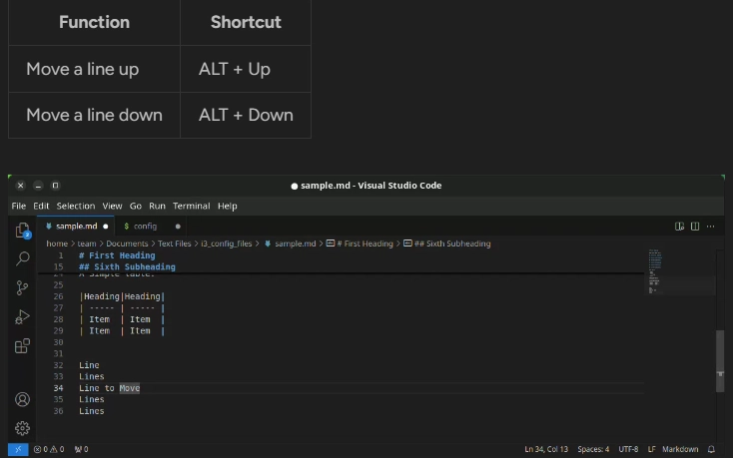
Task: Click the First Heading breadcrumb
Action: pyautogui.click(x=364, y=243)
